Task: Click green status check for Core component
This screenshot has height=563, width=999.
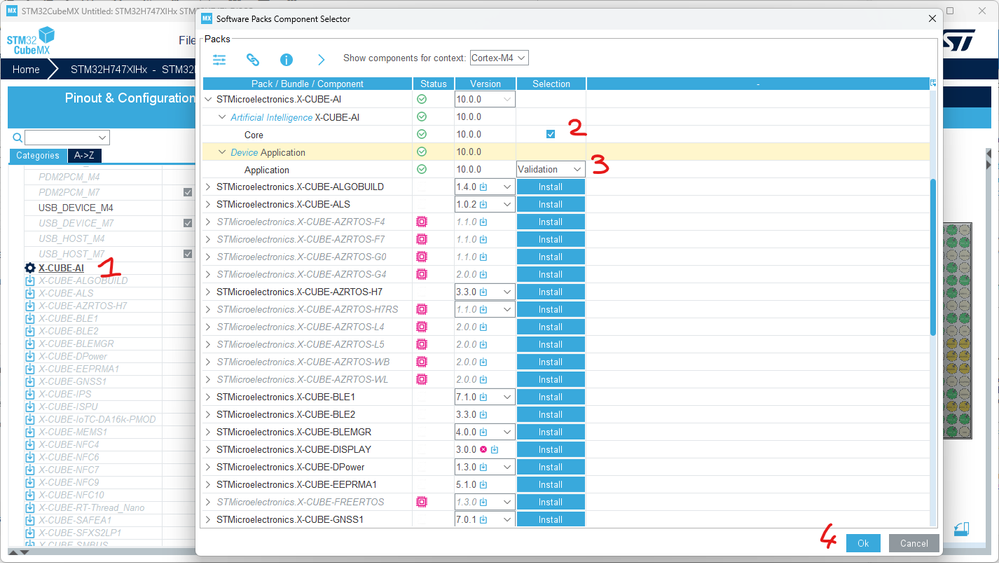Action: click(421, 134)
